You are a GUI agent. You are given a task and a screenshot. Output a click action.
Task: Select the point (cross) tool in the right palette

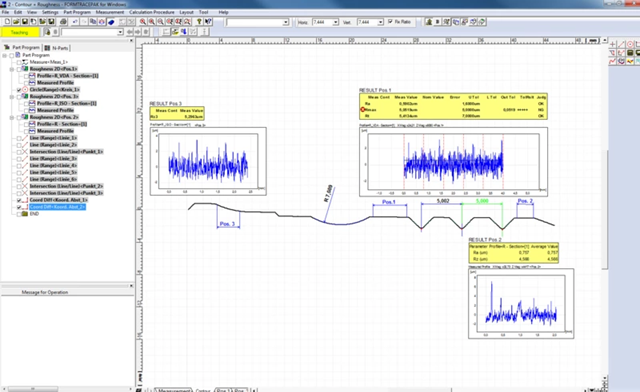click(x=613, y=44)
